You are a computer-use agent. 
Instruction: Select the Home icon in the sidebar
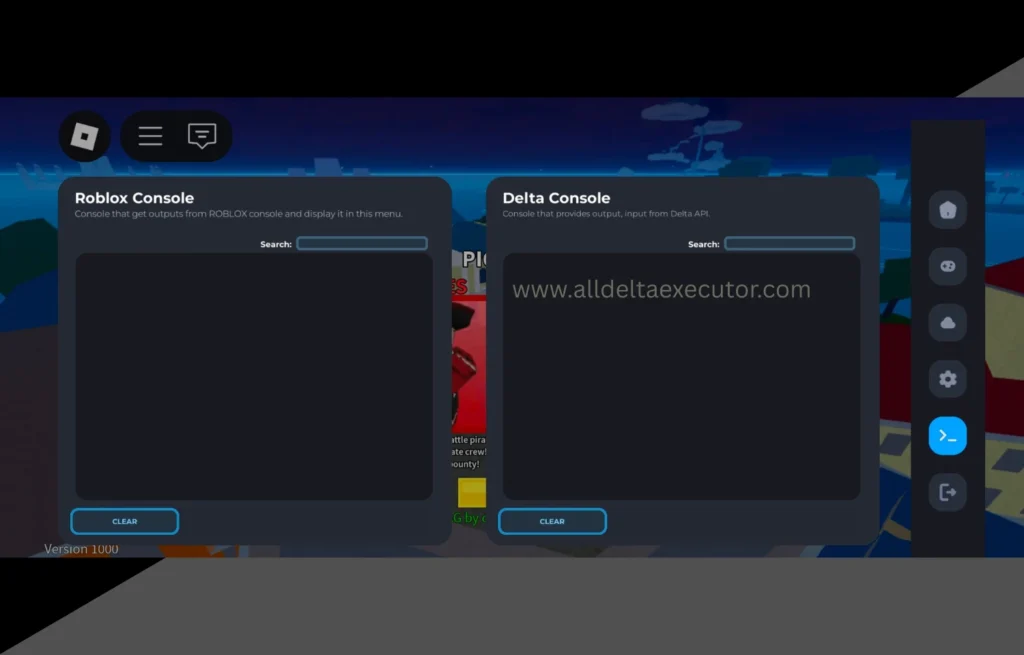pyautogui.click(x=947, y=209)
